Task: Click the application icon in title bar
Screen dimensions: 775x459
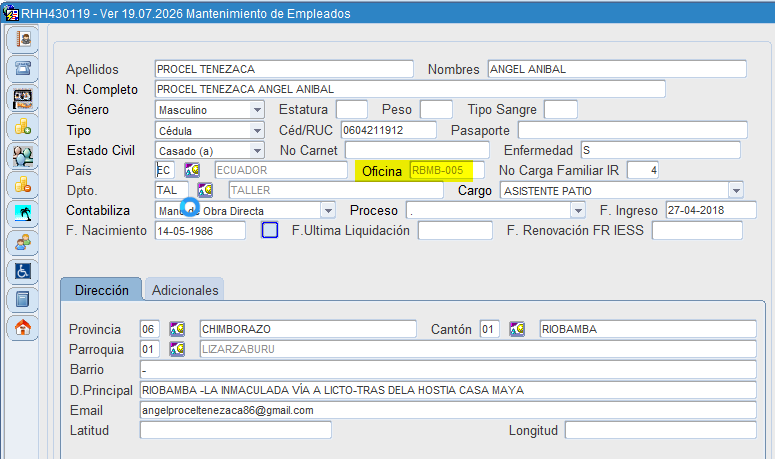Action: coord(11,13)
